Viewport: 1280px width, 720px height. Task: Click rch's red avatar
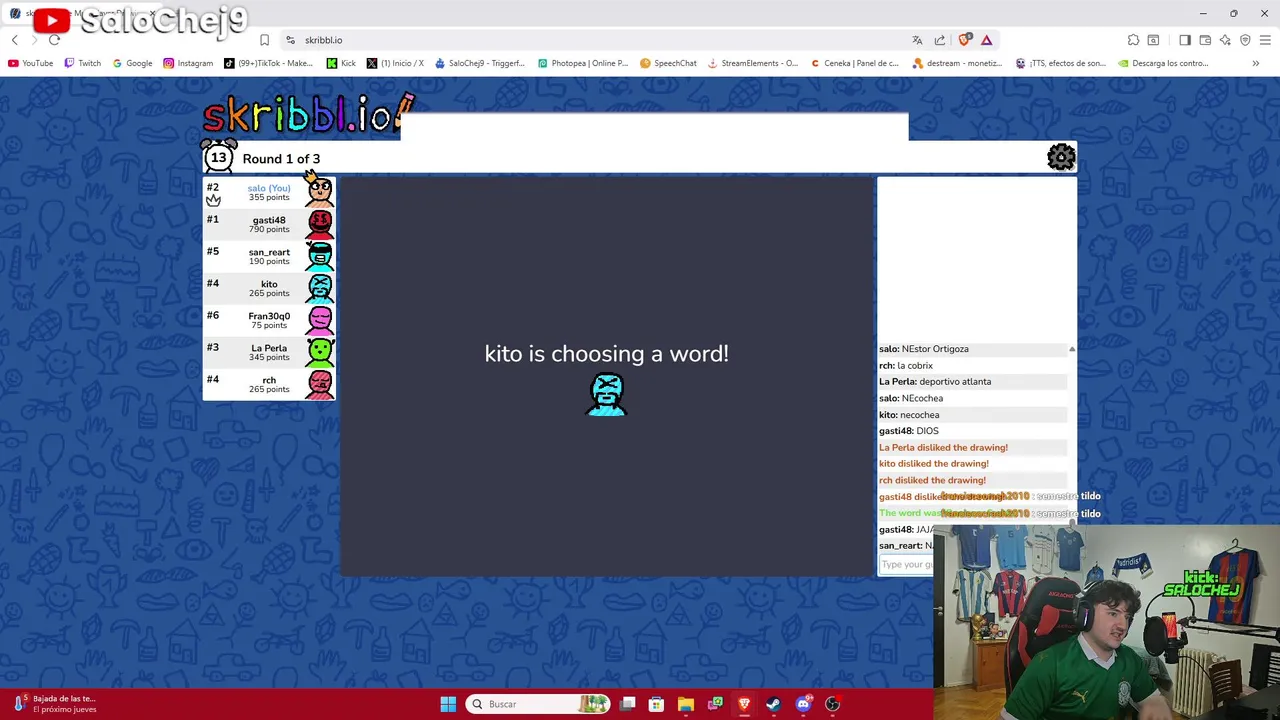(x=320, y=383)
